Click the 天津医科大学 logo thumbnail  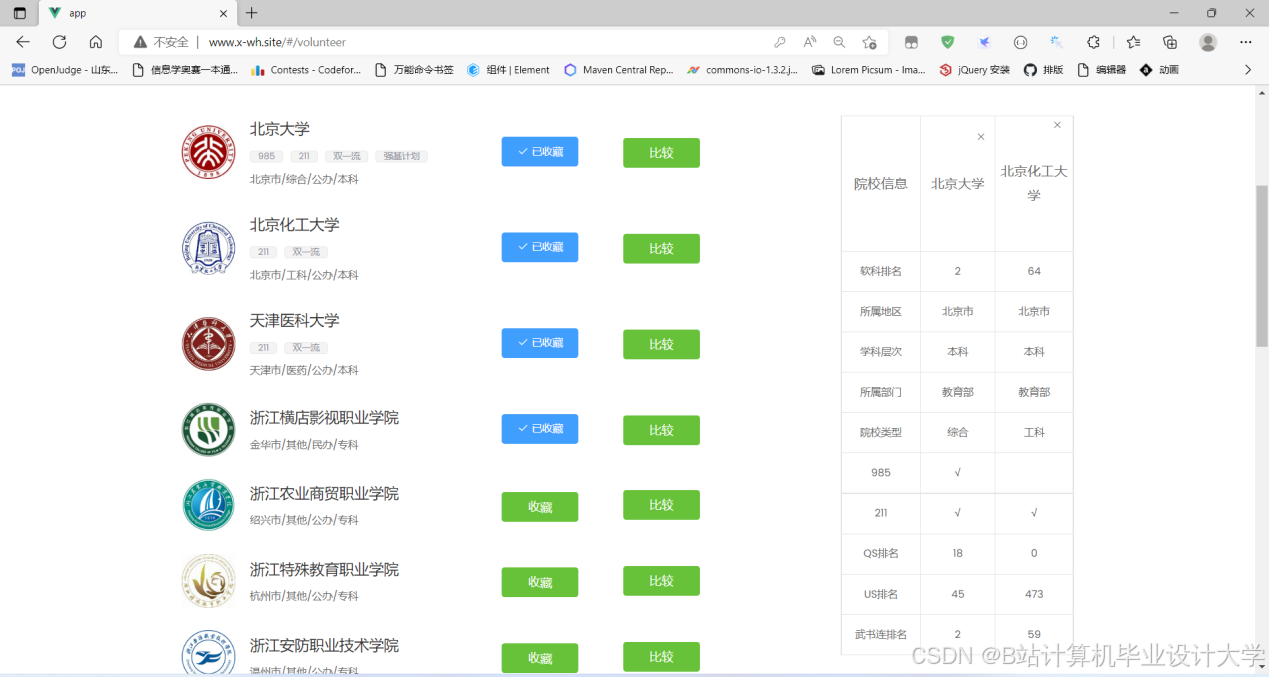click(x=208, y=344)
